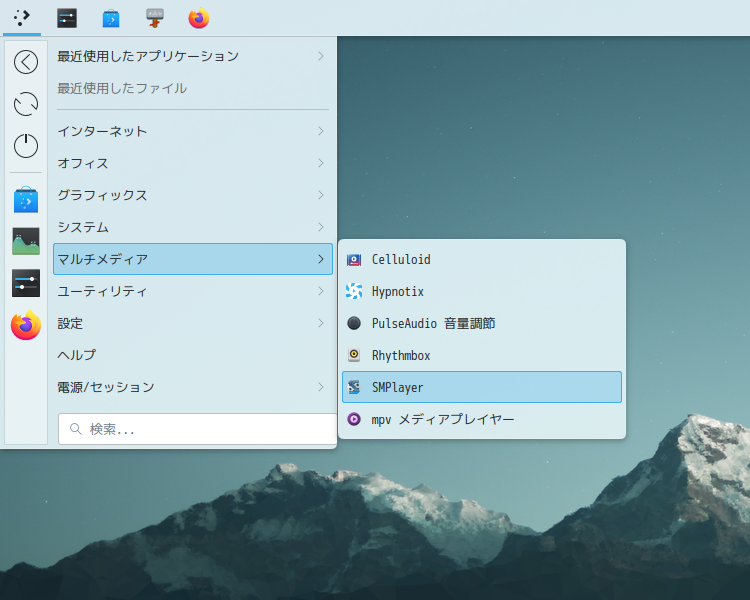This screenshot has width=750, height=600.
Task: Open the Discover software store from the top panel
Action: tap(111, 18)
